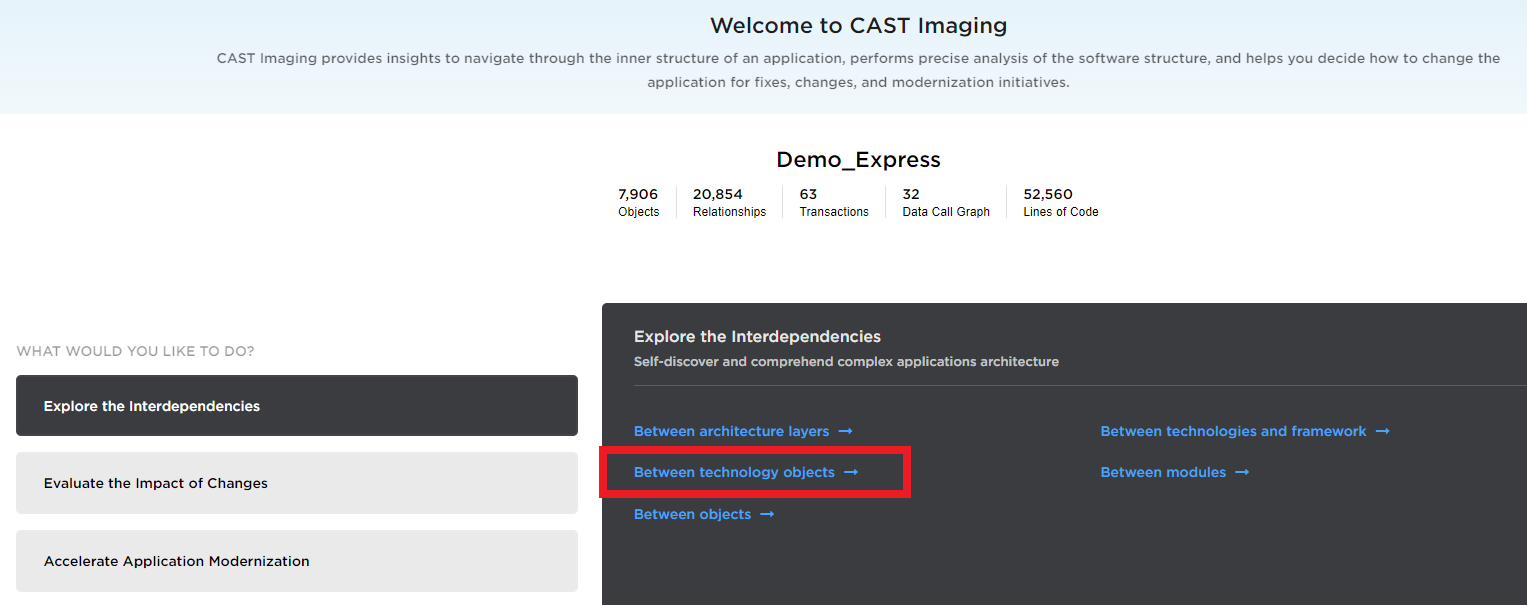Click arrow icon after Between architecture layers
Image resolution: width=1527 pixels, height=605 pixels.
(845, 431)
